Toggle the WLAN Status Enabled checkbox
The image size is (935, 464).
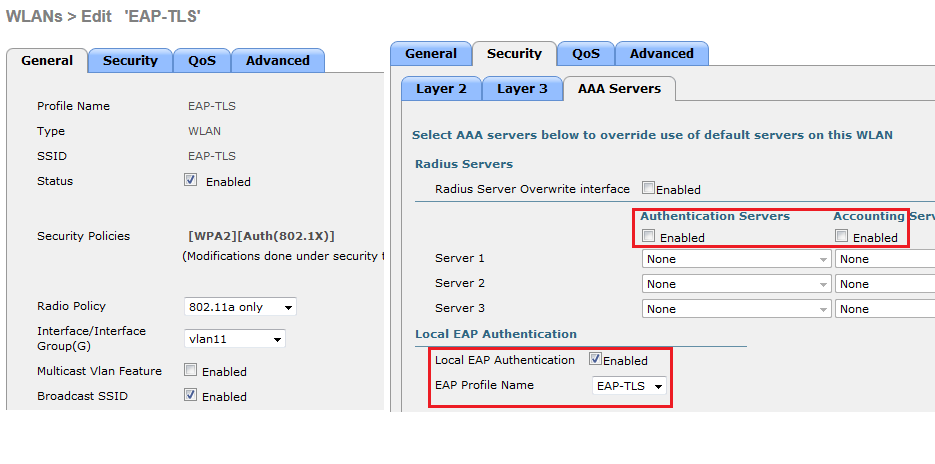pyautogui.click(x=191, y=181)
